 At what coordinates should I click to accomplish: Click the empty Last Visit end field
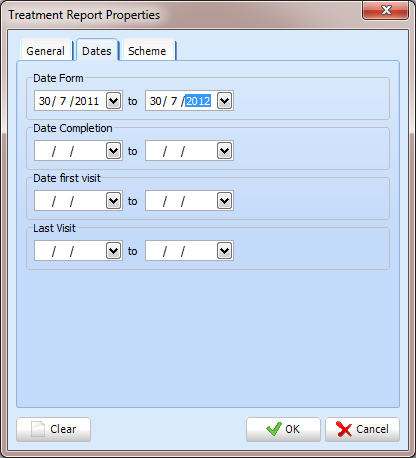tap(181, 251)
